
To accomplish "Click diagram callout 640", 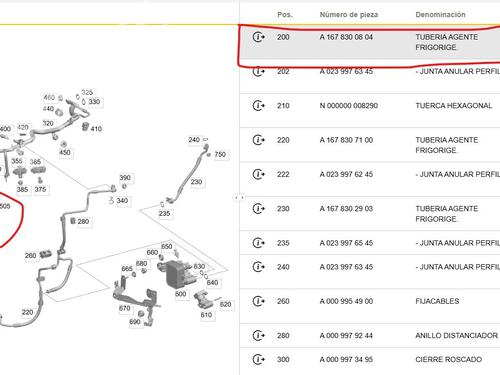I will click(212, 283).
